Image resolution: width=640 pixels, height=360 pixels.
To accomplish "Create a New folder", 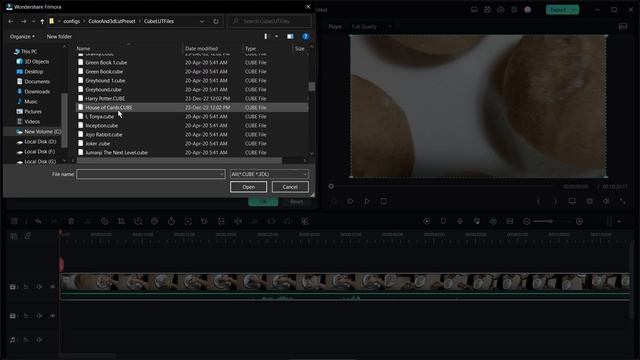I will tap(59, 36).
